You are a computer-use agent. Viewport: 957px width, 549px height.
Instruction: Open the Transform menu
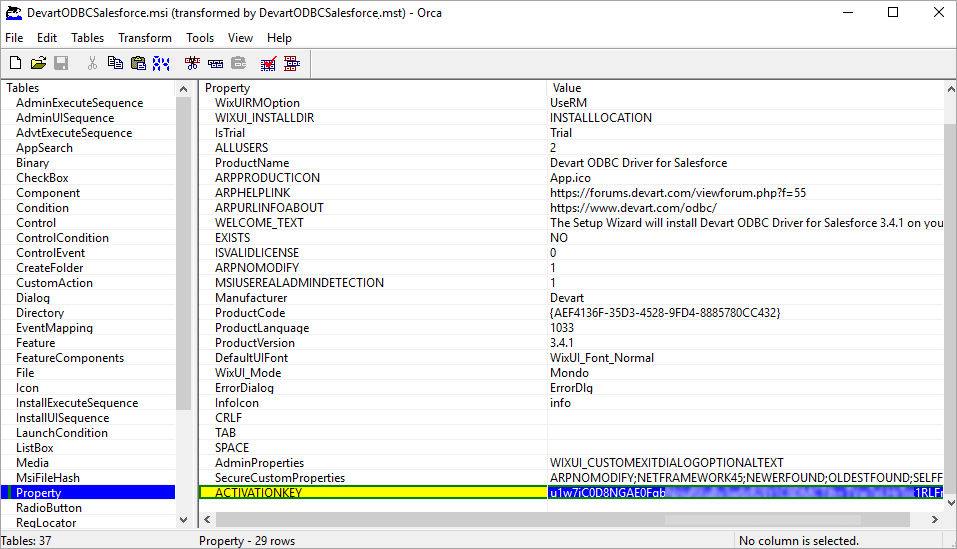(x=145, y=38)
